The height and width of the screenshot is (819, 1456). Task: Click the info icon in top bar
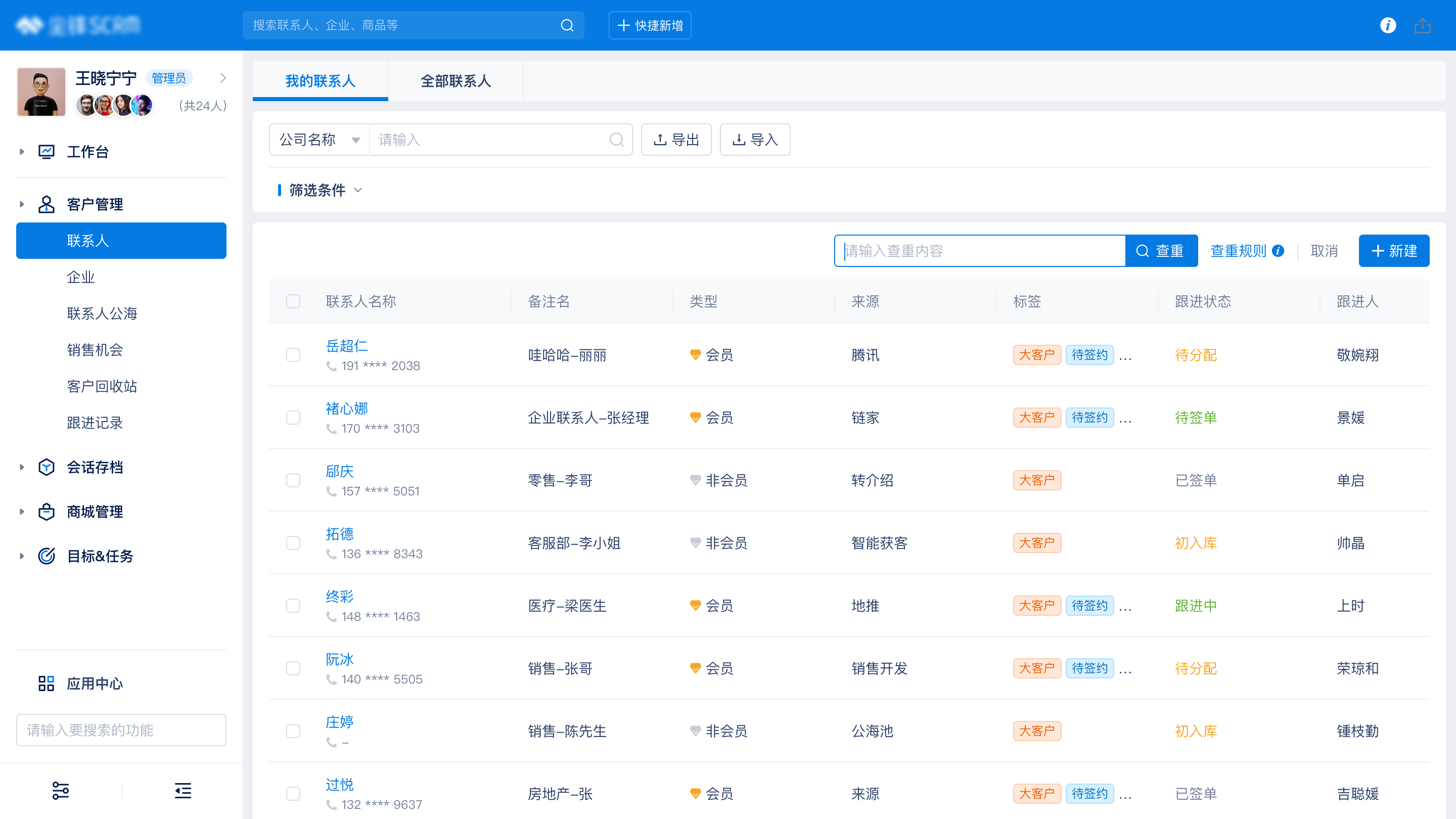(1388, 25)
